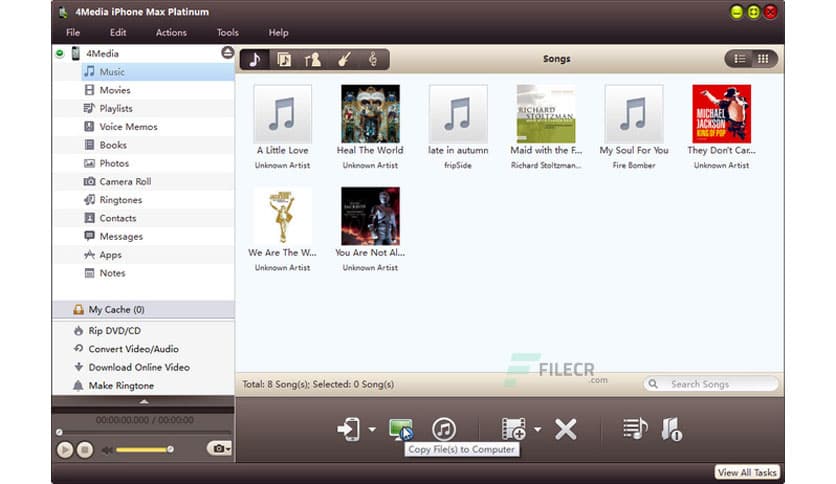Screen dimensions: 836x484
Task: Click Copy File(s) to Device icon
Action: pyautogui.click(x=349, y=429)
